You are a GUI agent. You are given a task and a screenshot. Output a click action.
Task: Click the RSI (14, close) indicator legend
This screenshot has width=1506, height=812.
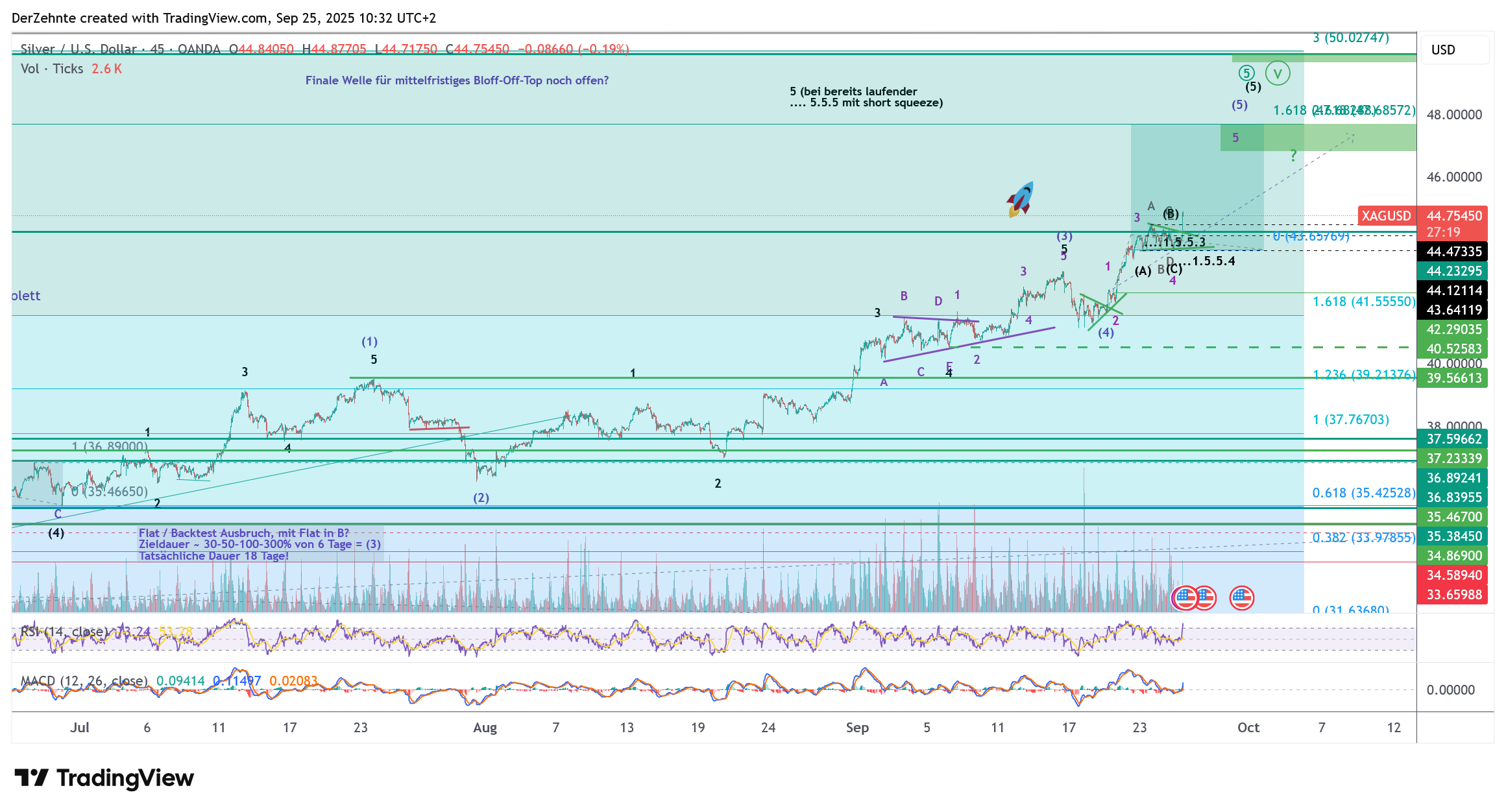pyautogui.click(x=64, y=631)
